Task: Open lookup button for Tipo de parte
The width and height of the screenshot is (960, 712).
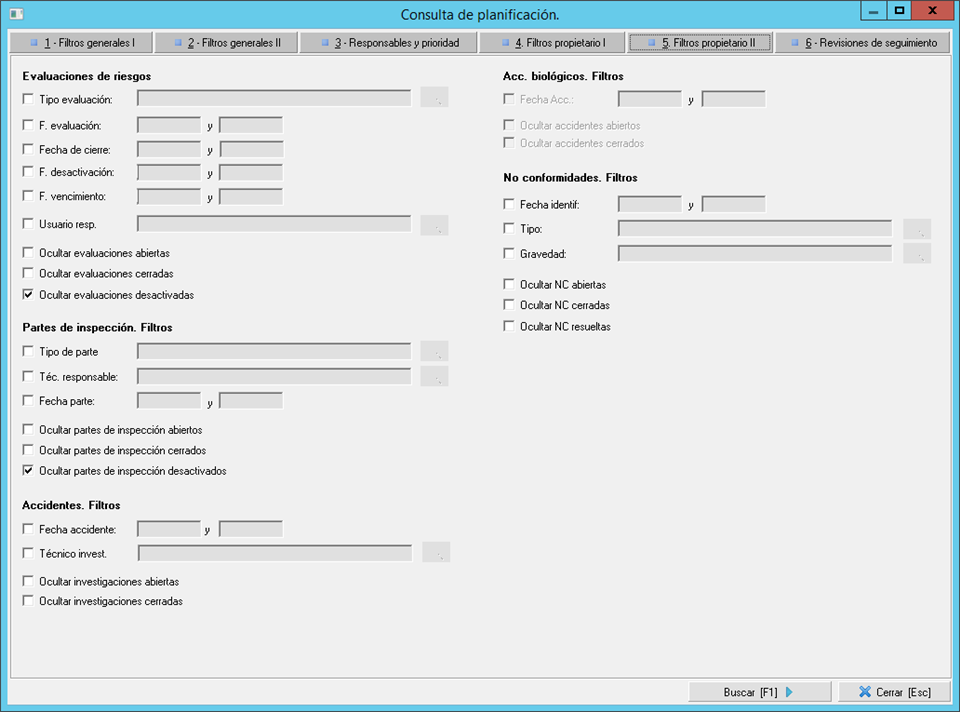Action: 435,351
